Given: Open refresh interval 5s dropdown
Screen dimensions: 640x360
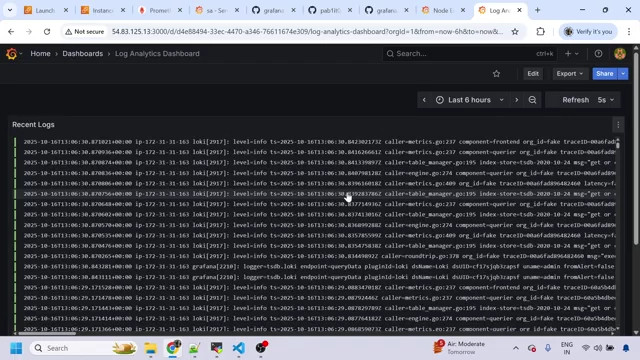Looking at the screenshot, I should coord(606,100).
